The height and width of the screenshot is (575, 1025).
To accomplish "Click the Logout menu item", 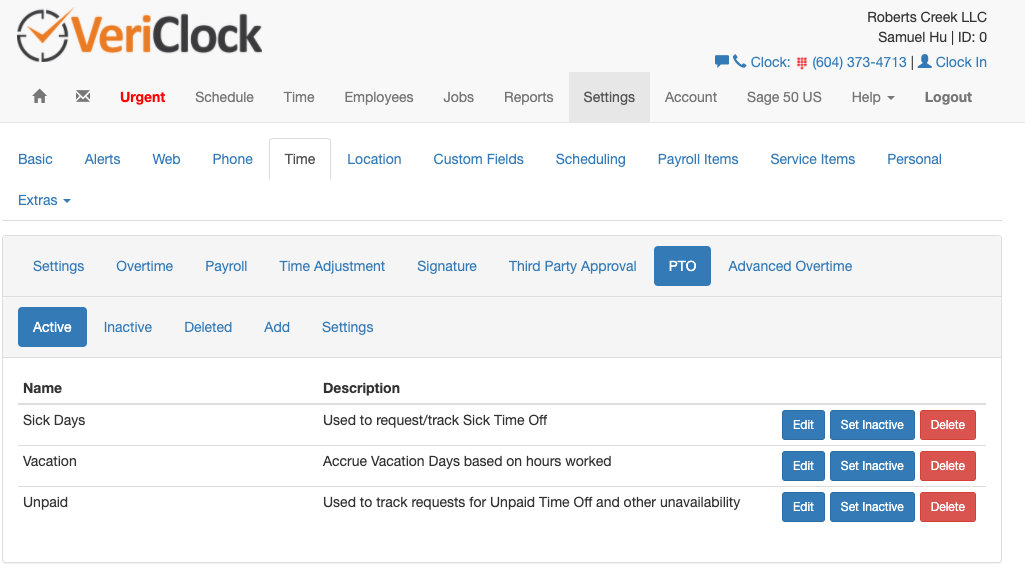I will (948, 97).
